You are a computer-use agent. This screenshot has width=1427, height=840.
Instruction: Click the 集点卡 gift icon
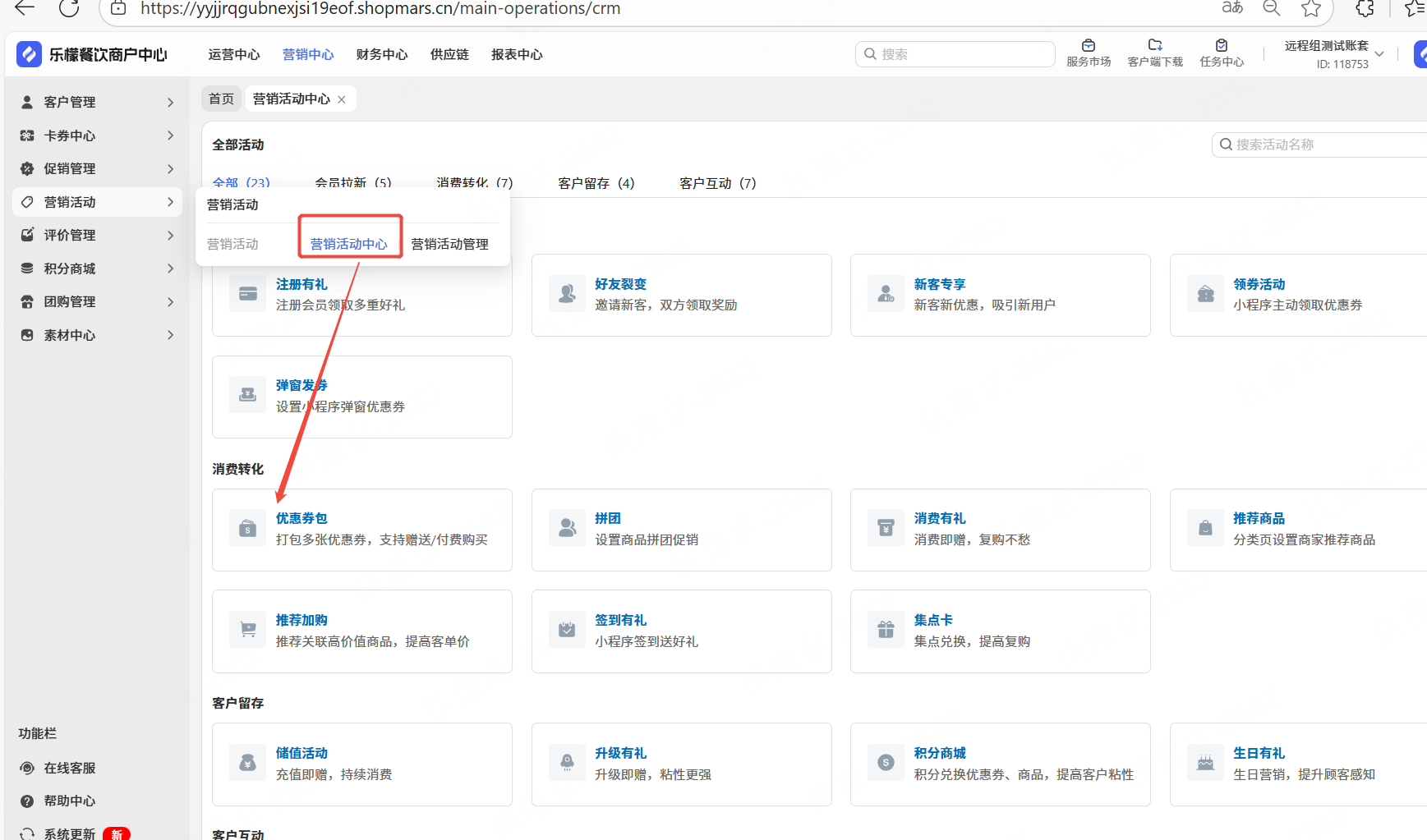point(886,630)
